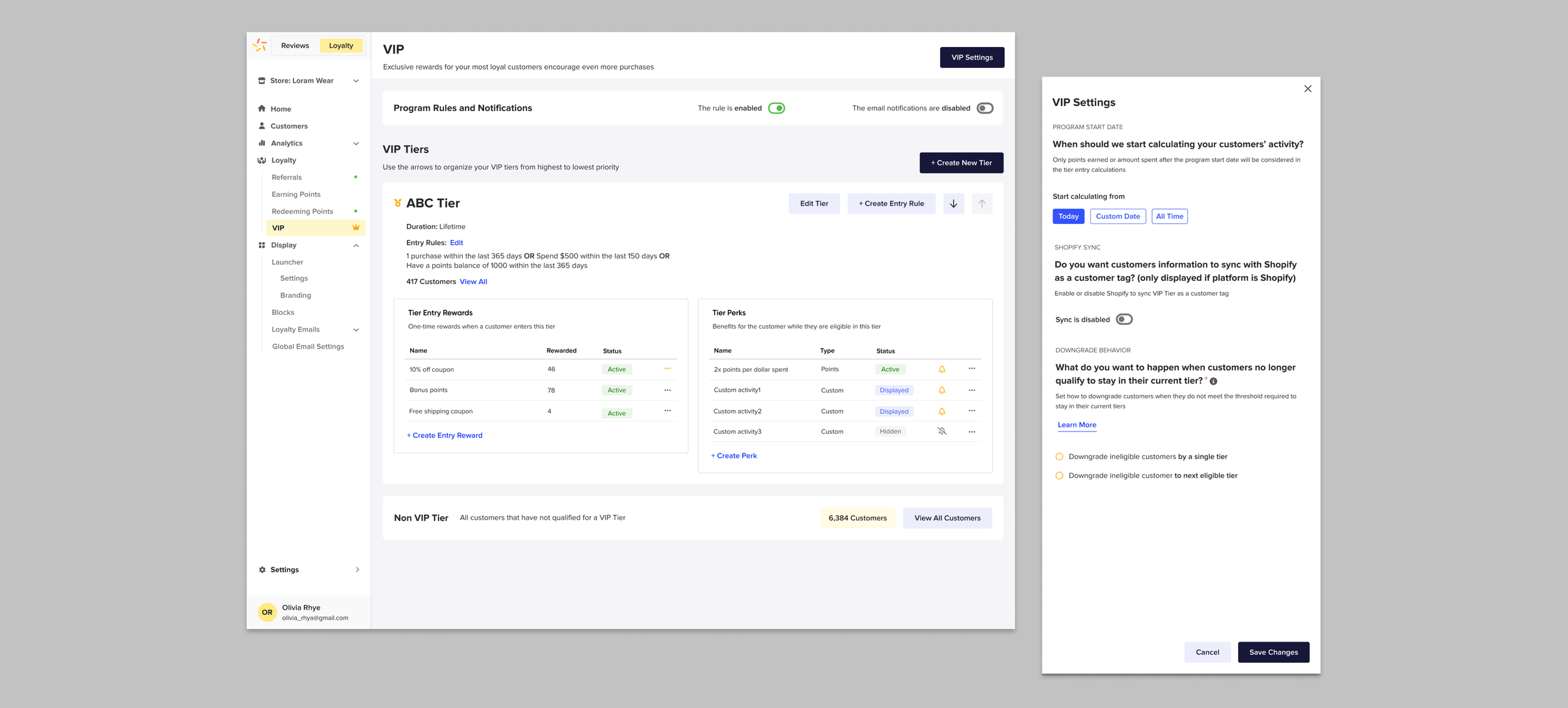Click the app logo in top-left corner
The width and height of the screenshot is (1568, 708).
pos(260,45)
